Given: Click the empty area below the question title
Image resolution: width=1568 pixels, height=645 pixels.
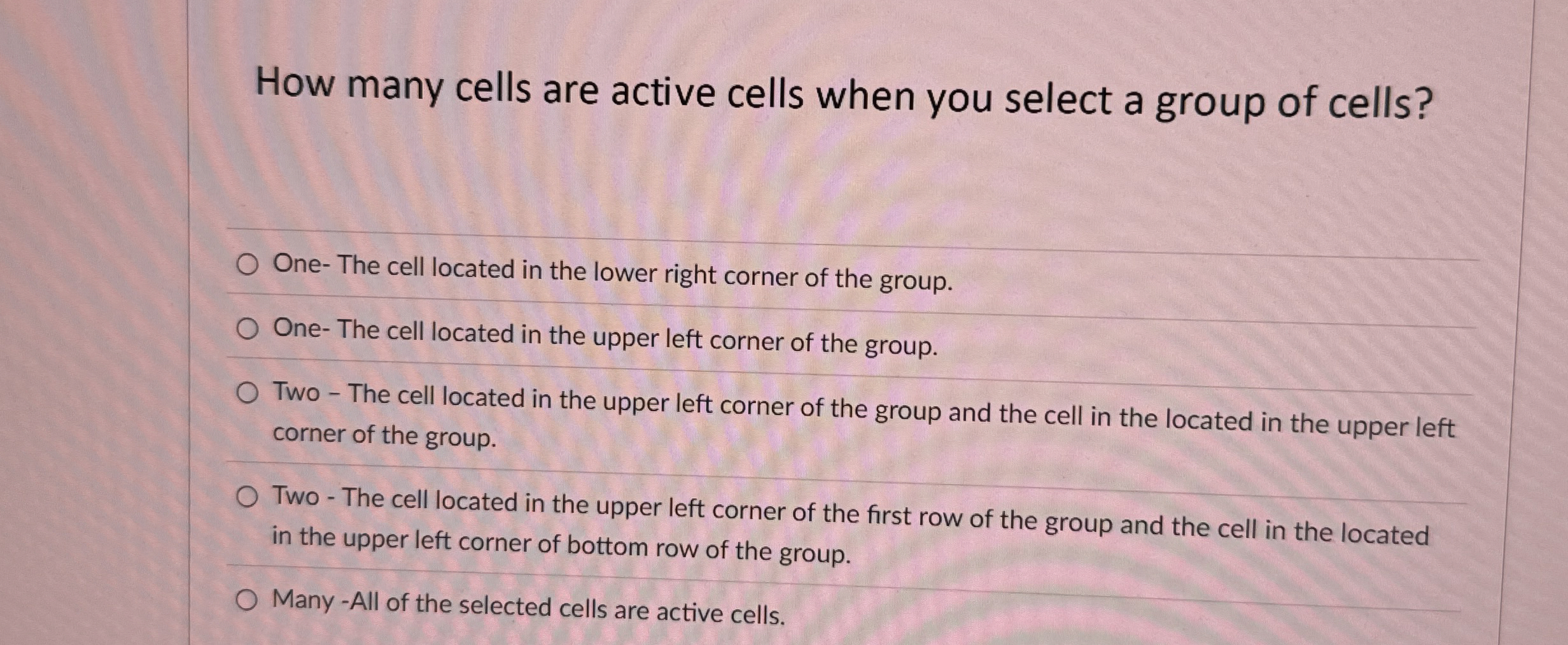Looking at the screenshot, I should pyautogui.click(x=764, y=178).
